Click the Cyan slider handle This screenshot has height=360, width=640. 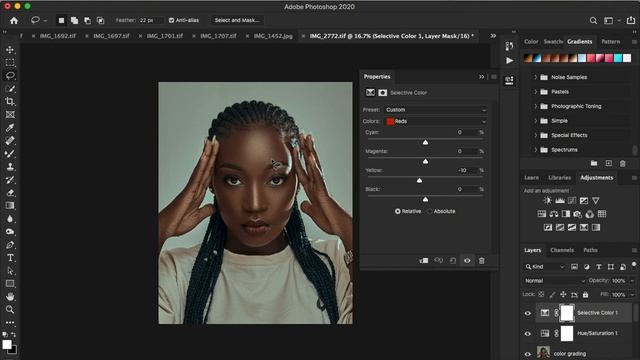425,142
